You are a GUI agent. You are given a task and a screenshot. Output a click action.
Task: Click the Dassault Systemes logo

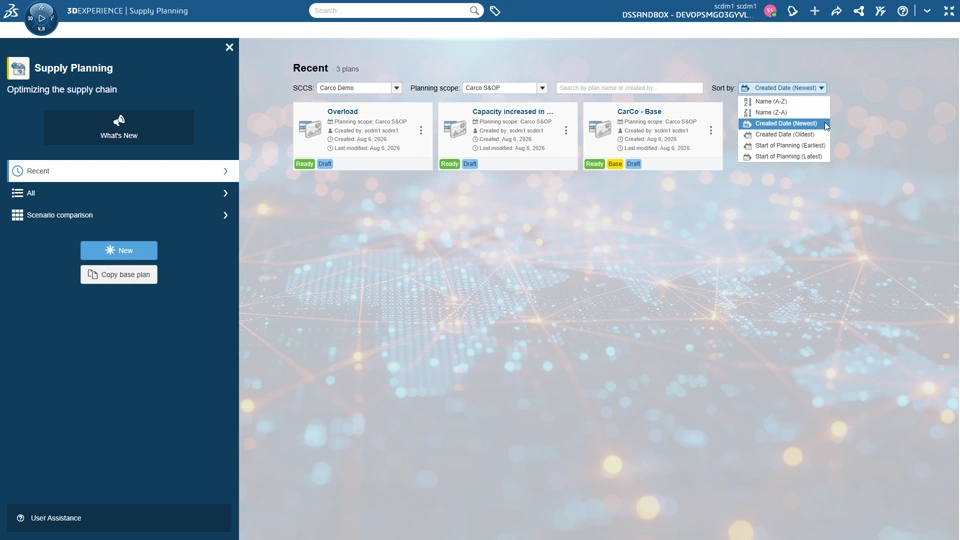tap(11, 10)
